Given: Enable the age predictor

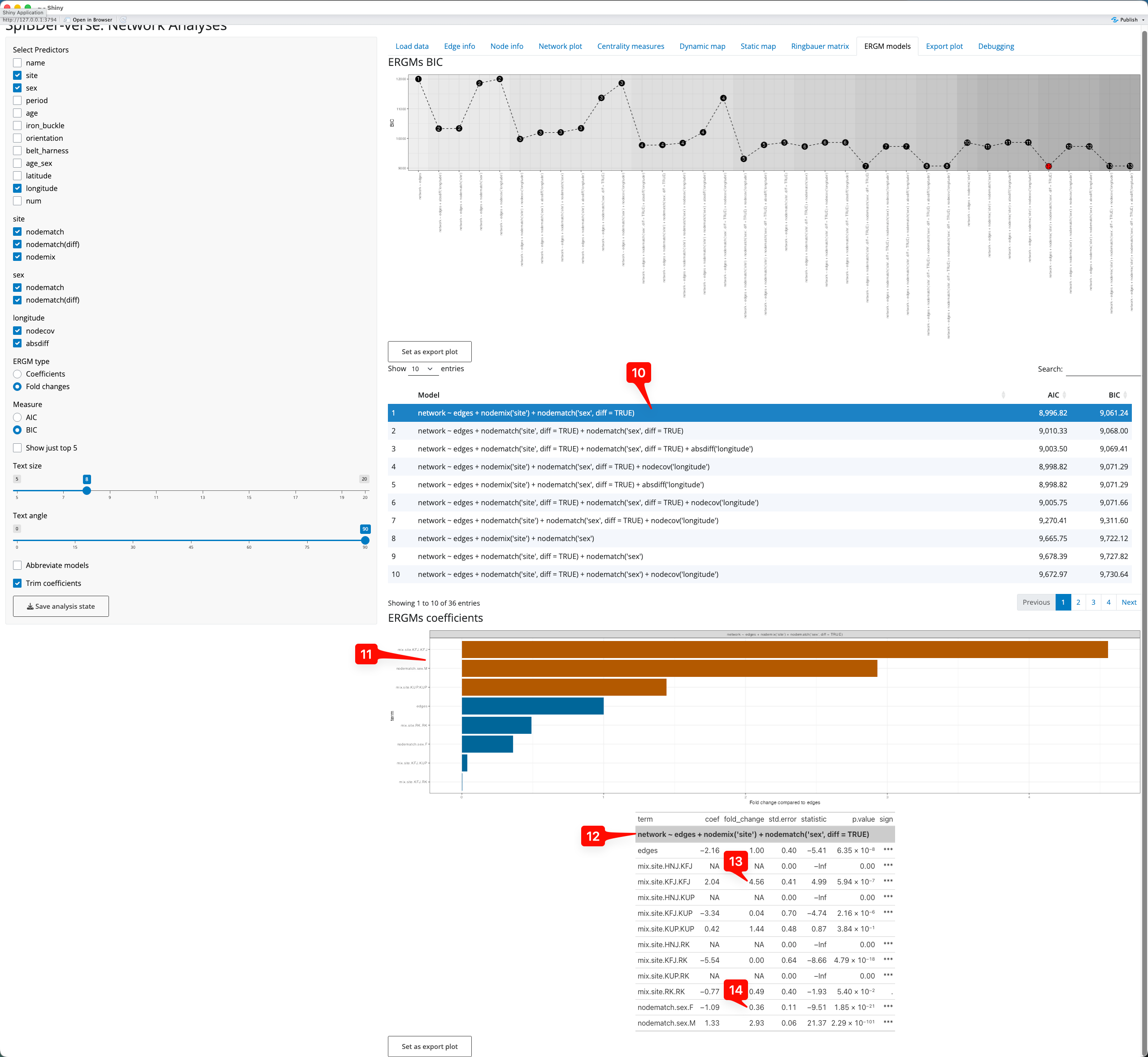Looking at the screenshot, I should [17, 113].
